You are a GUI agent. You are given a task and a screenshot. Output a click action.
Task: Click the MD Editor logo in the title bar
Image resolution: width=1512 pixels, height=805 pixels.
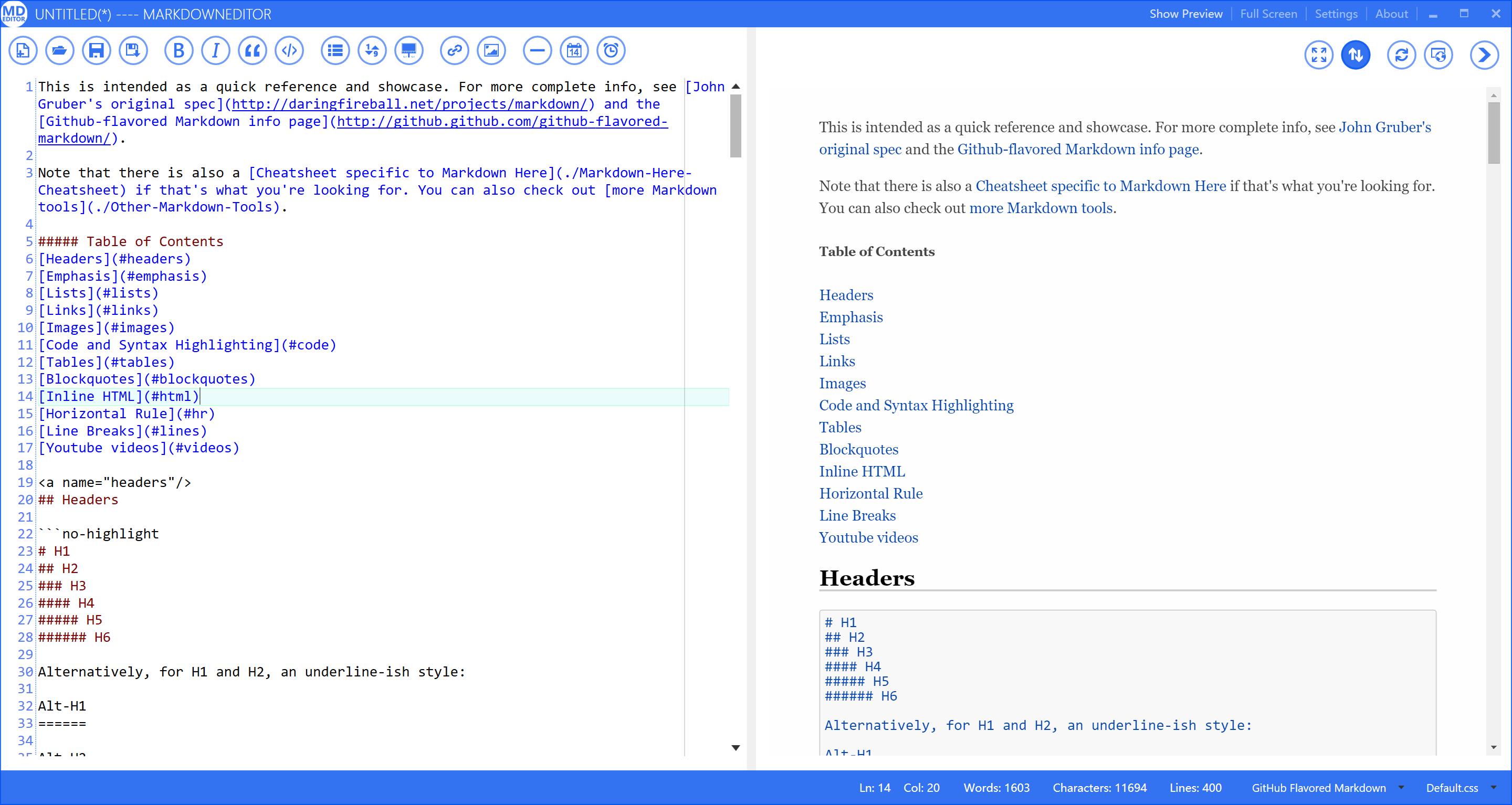point(14,14)
